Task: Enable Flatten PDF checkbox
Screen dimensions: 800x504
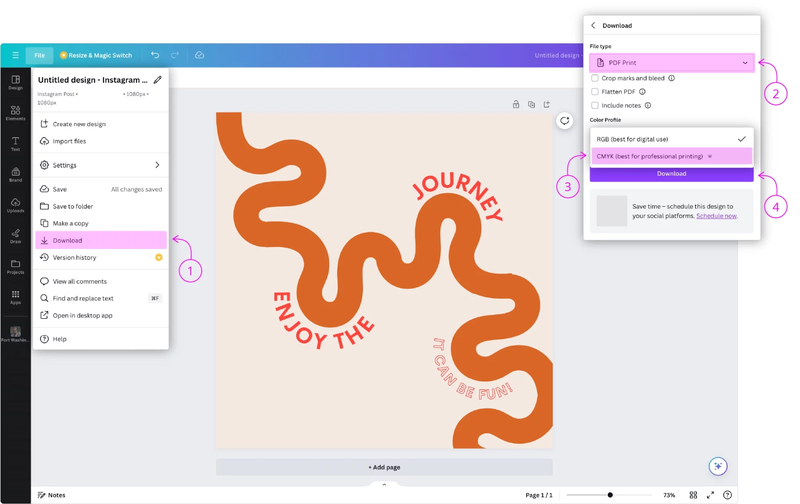Action: [595, 92]
